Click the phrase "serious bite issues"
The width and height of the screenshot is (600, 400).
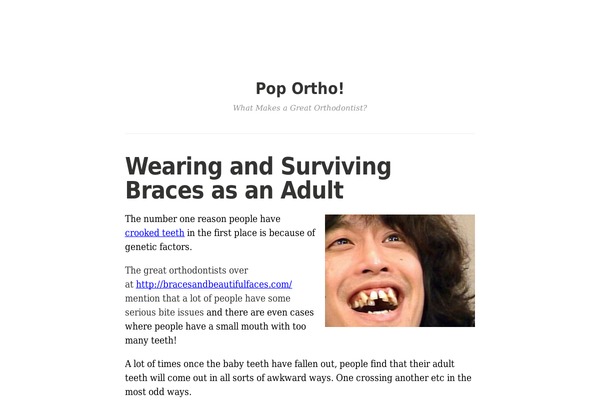pos(164,312)
